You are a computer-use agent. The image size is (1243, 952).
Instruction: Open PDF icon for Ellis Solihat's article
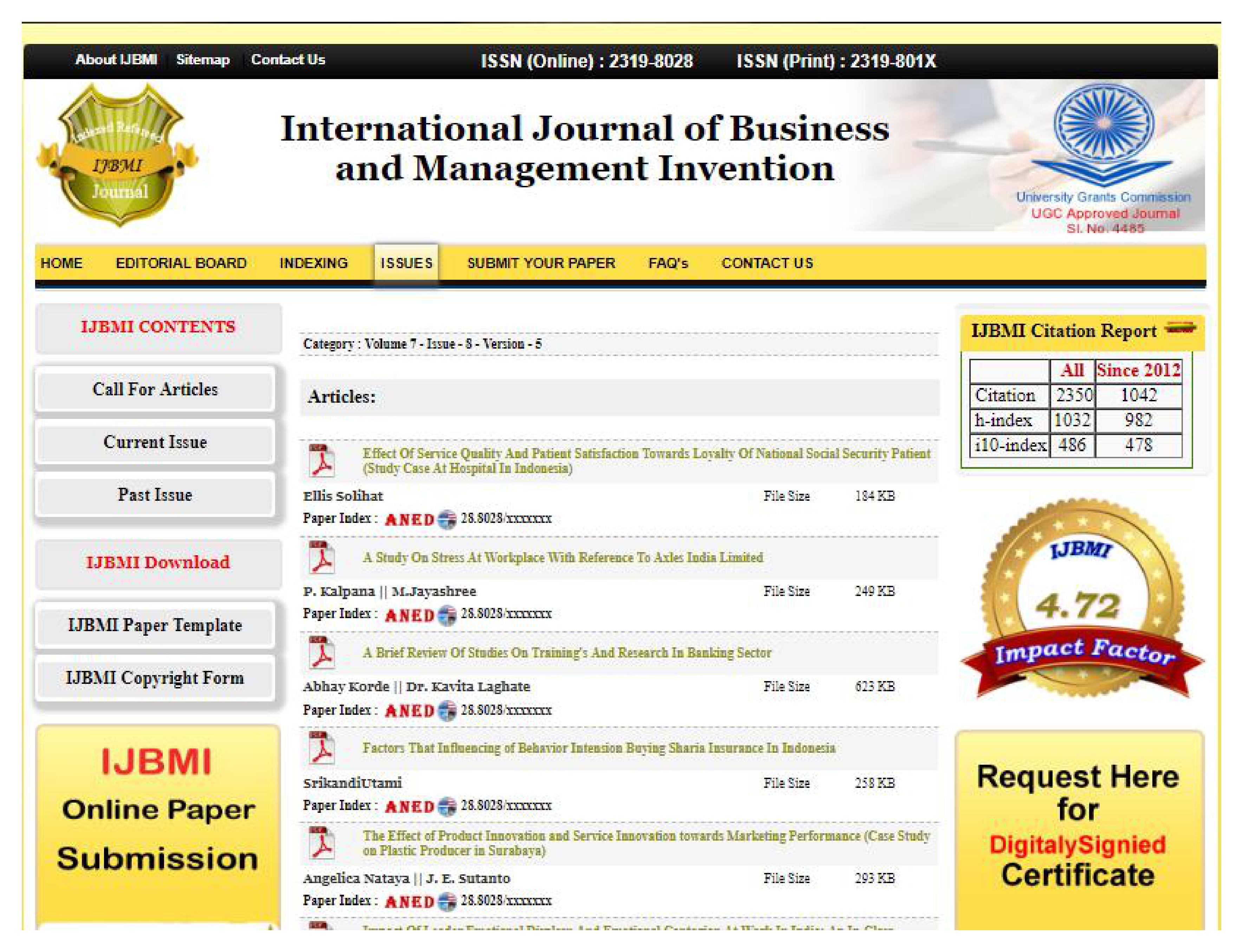[321, 460]
